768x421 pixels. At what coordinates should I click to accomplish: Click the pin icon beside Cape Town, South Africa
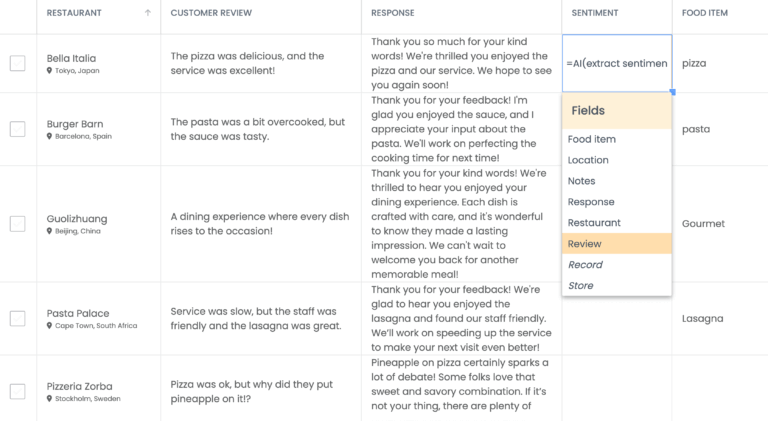click(49, 326)
